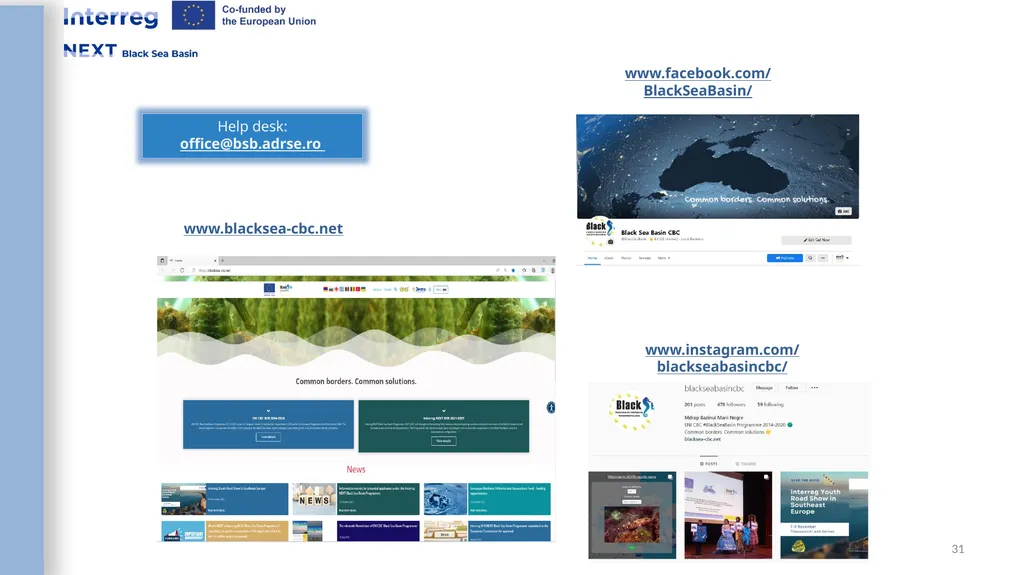The image size is (1024, 575).
Task: Click the blue Promote button on Facebook
Action: click(785, 258)
